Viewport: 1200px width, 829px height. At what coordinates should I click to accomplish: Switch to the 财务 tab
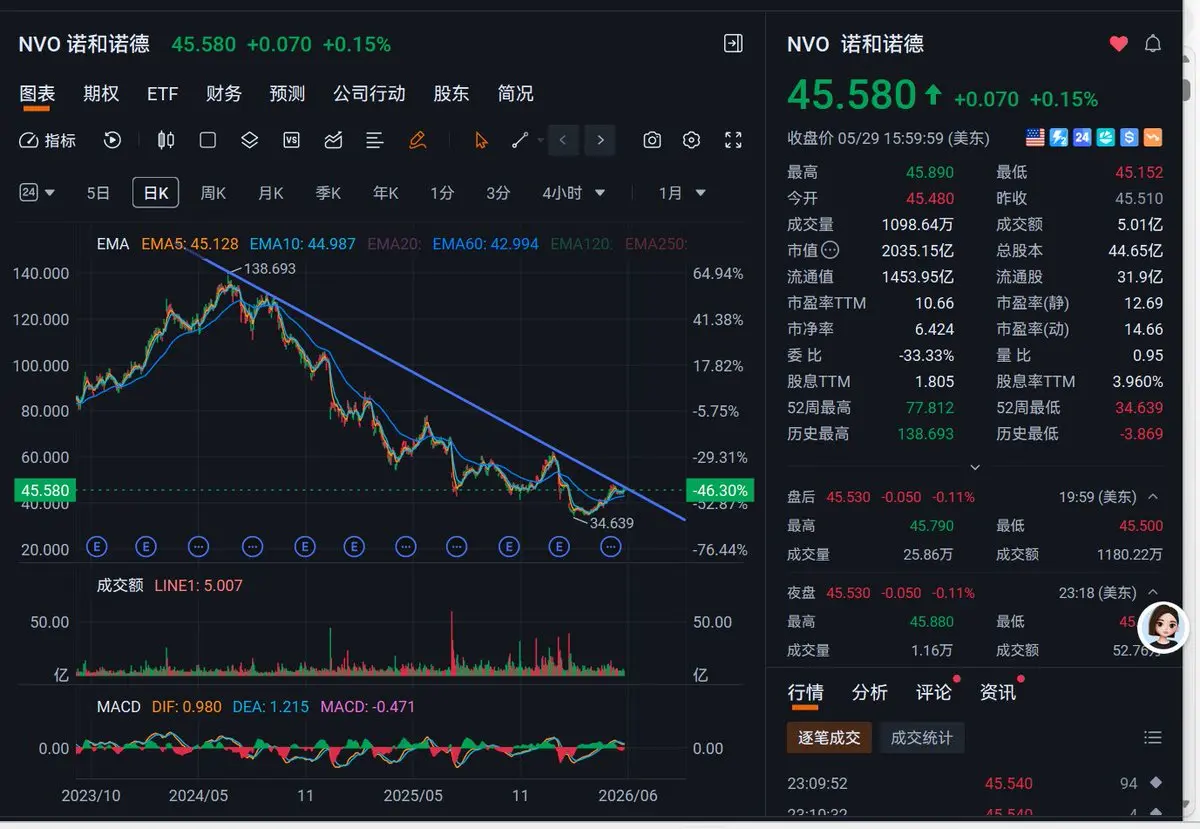[x=224, y=94]
